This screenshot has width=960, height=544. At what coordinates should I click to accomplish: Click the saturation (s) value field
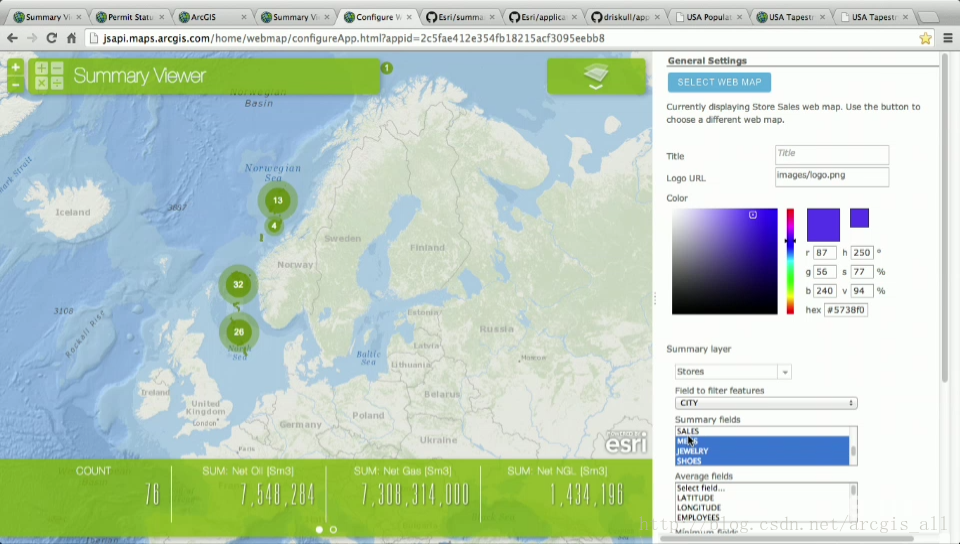(861, 272)
